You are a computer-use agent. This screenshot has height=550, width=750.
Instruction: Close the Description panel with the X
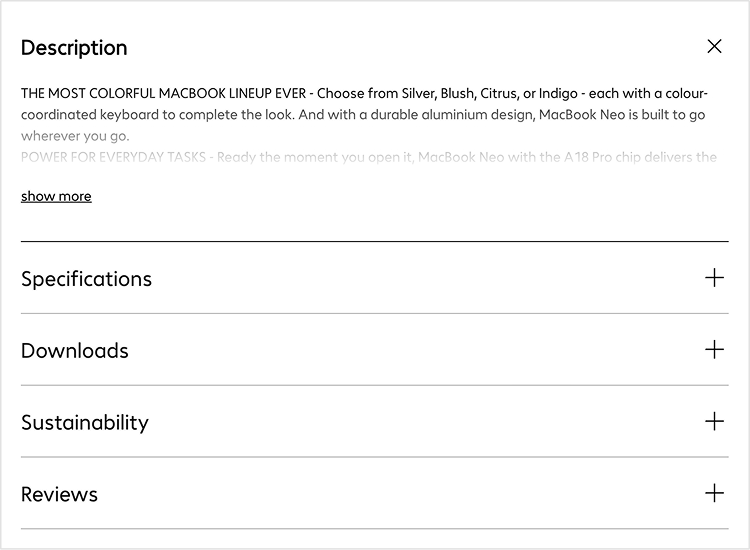tap(714, 46)
